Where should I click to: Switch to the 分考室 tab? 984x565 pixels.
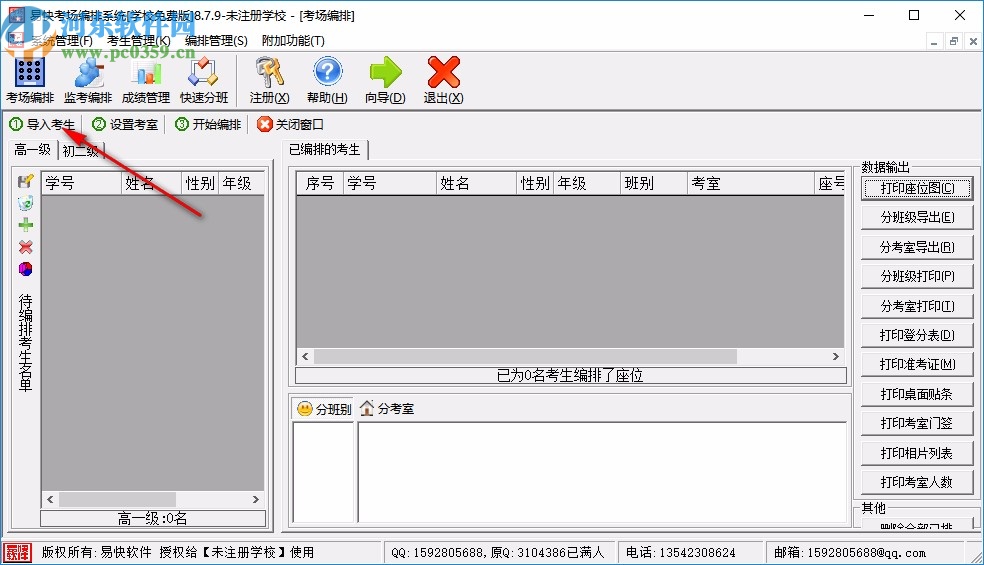click(387, 409)
